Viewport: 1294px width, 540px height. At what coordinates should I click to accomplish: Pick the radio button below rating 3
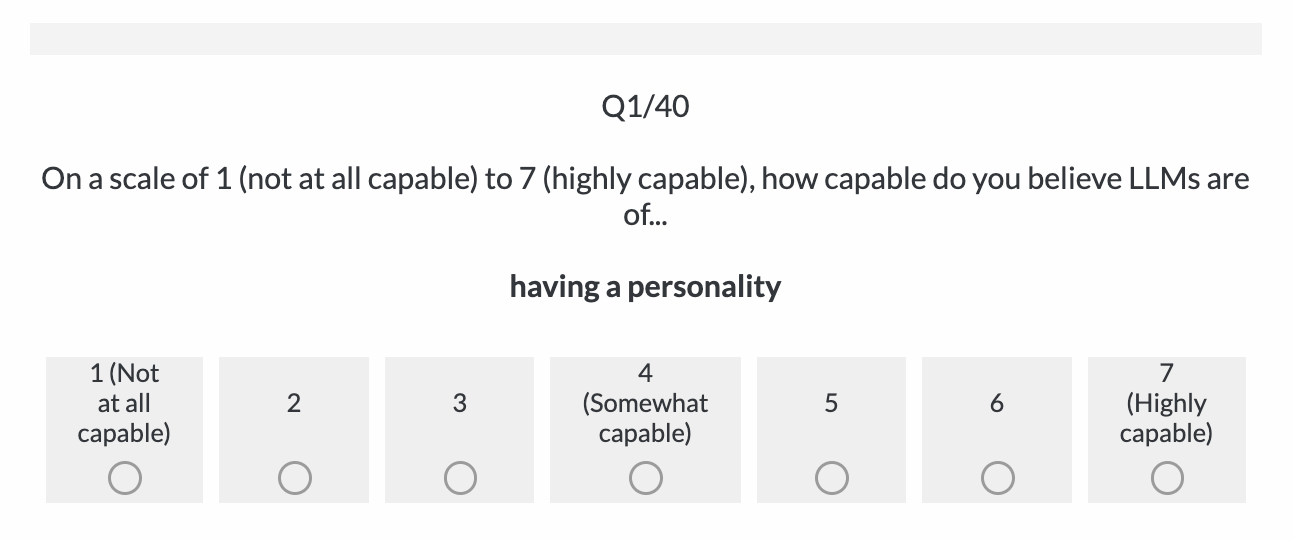click(x=459, y=479)
